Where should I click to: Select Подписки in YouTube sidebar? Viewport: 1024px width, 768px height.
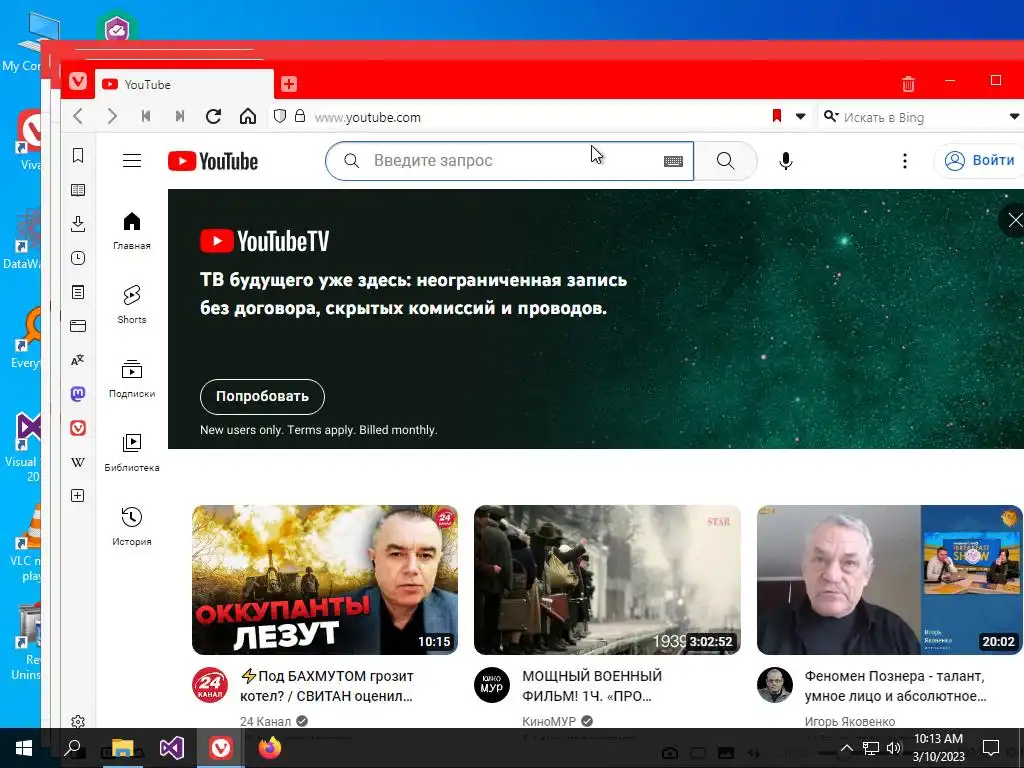(132, 379)
